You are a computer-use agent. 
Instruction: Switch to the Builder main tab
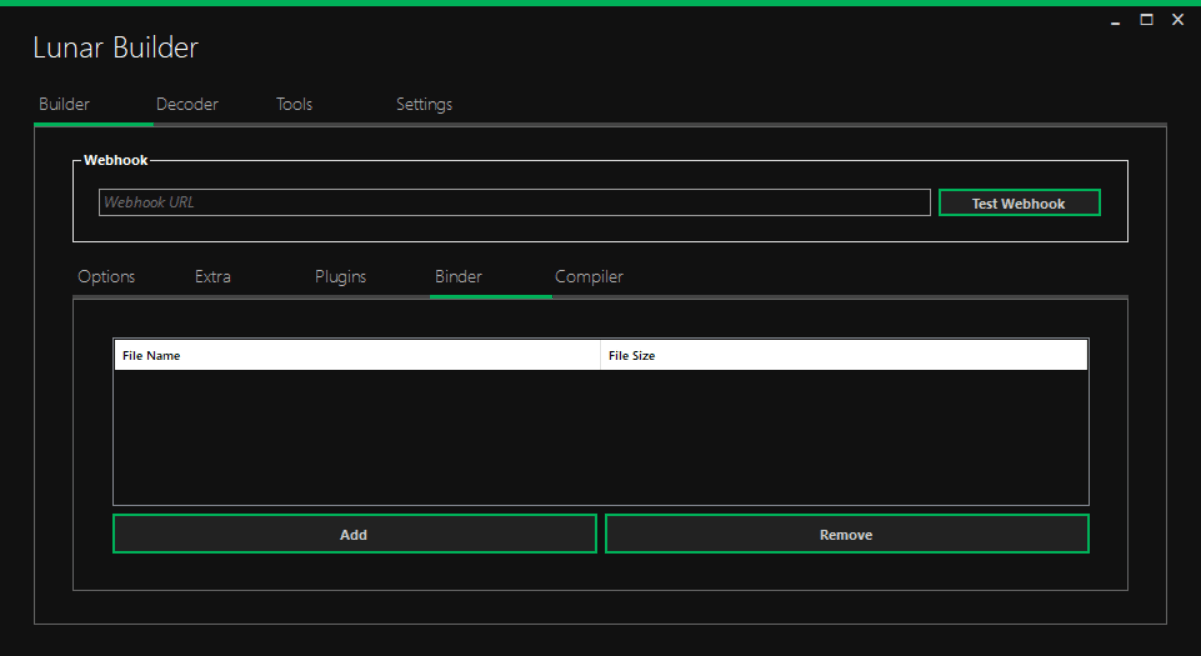(x=64, y=104)
